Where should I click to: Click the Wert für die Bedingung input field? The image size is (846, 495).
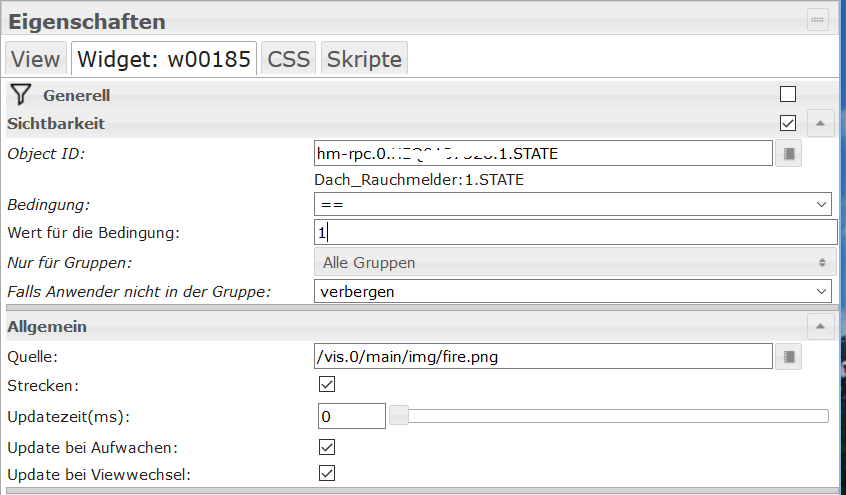(574, 233)
